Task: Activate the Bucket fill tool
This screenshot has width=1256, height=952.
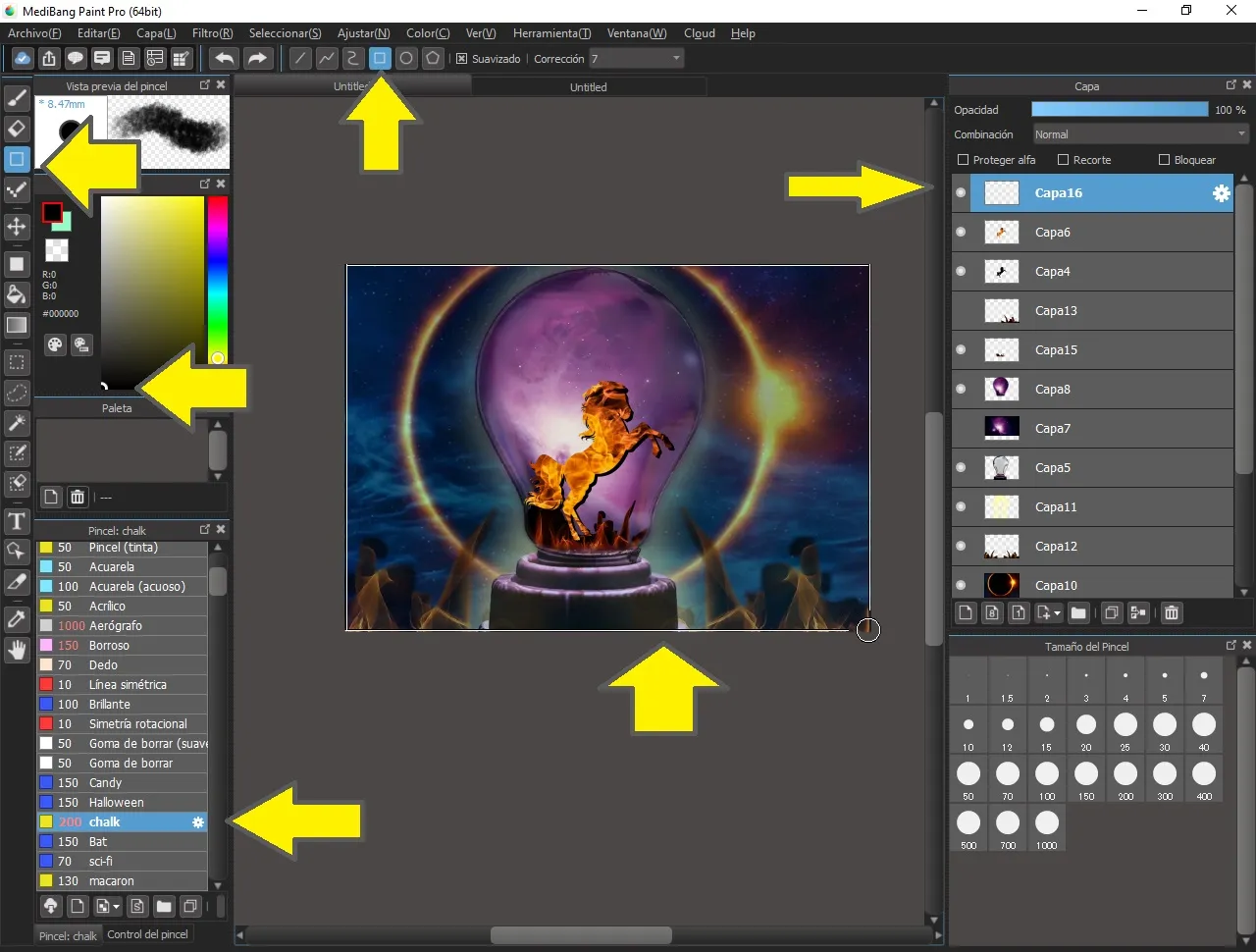Action: (x=17, y=294)
